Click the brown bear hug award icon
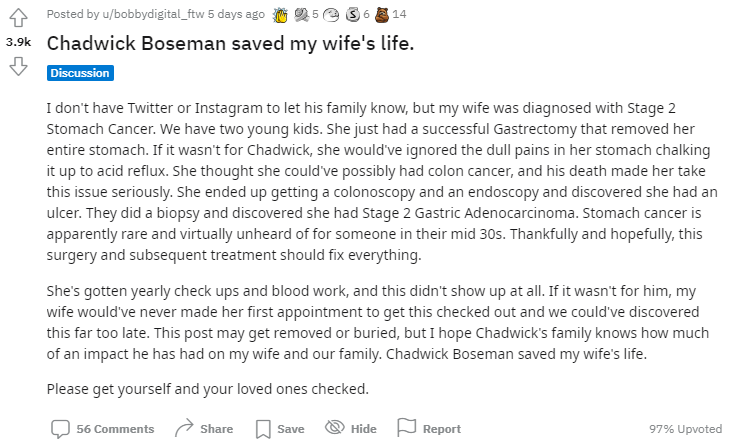The height and width of the screenshot is (448, 738). coord(382,15)
